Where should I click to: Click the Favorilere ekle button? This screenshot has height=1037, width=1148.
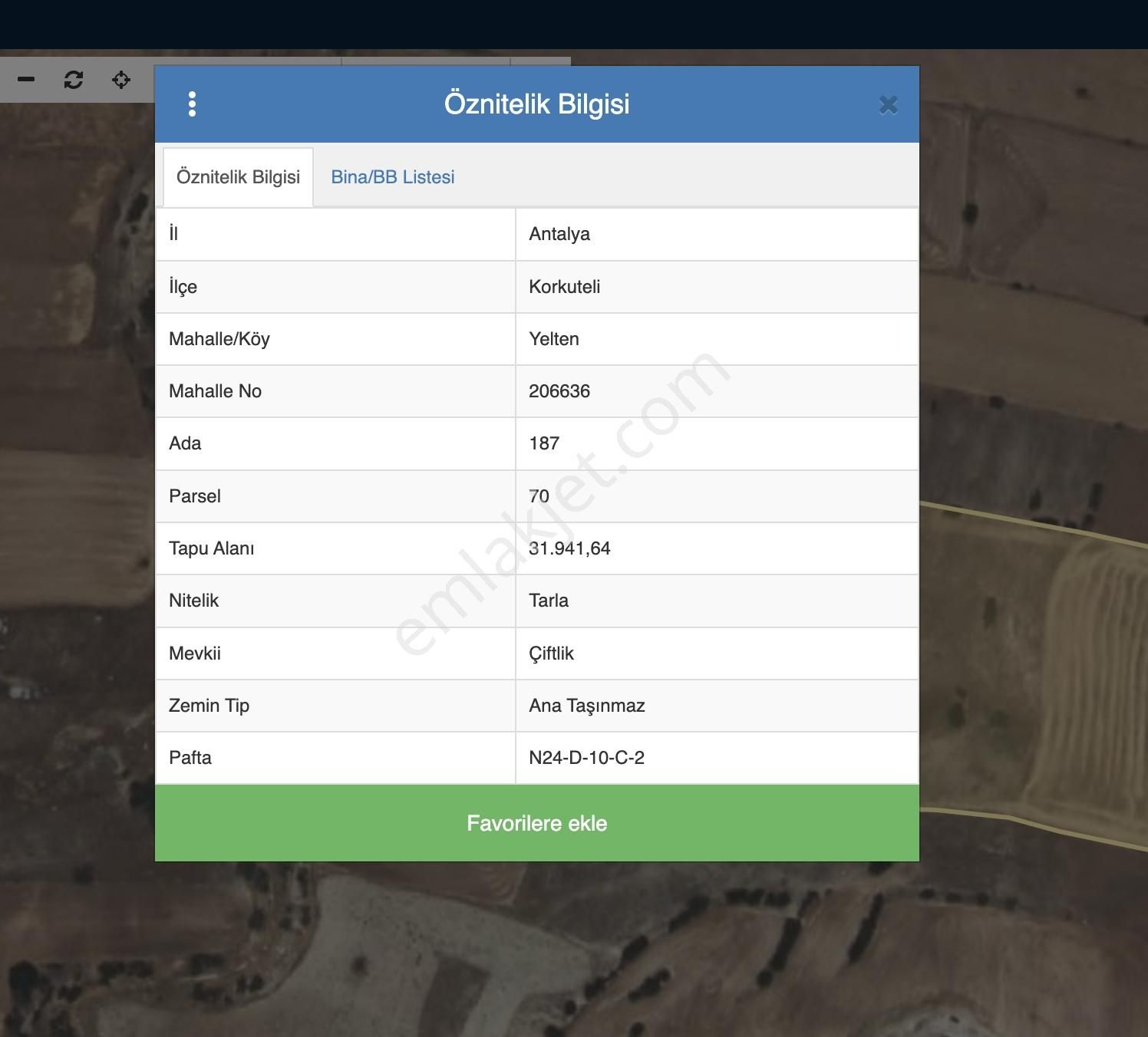[536, 823]
